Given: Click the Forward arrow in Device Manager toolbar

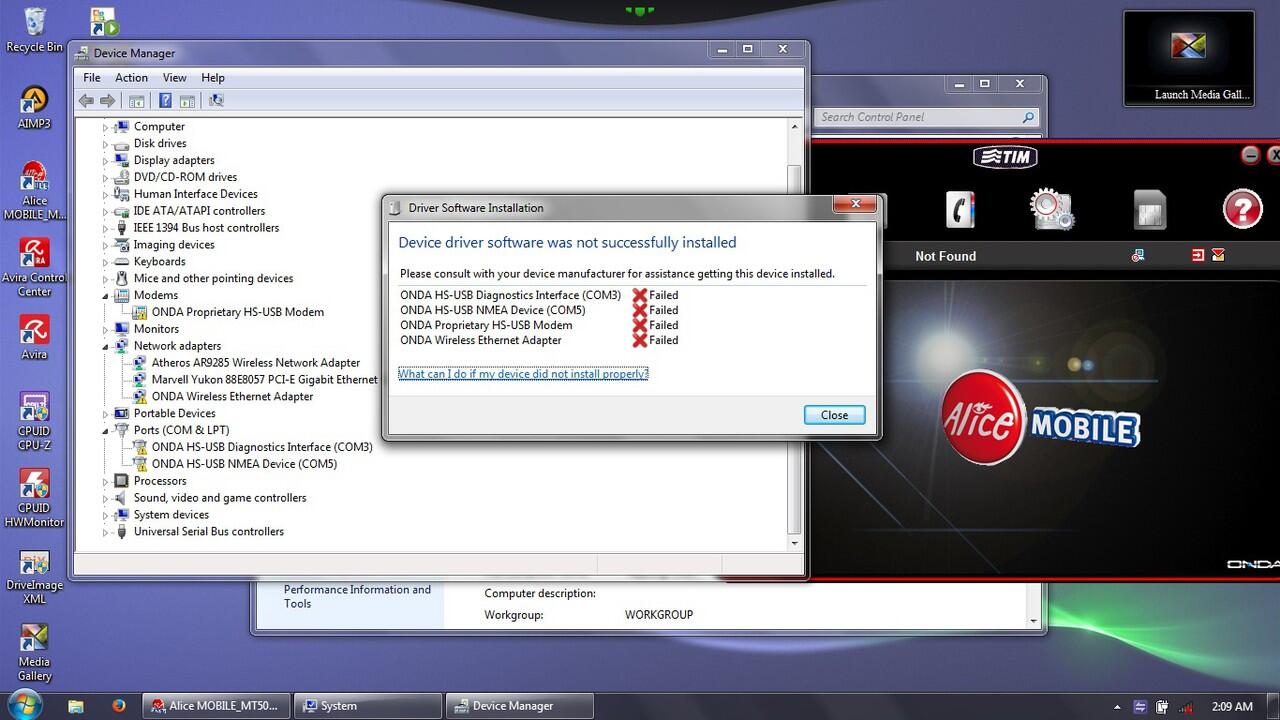Looking at the screenshot, I should coord(107,101).
